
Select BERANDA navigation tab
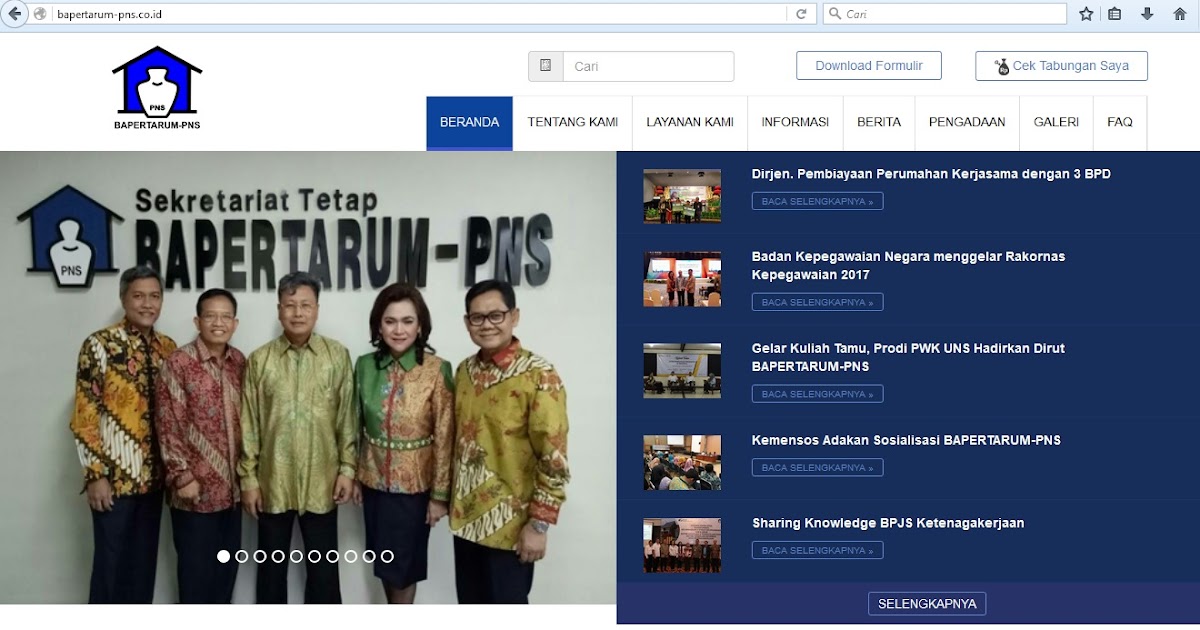click(x=469, y=122)
